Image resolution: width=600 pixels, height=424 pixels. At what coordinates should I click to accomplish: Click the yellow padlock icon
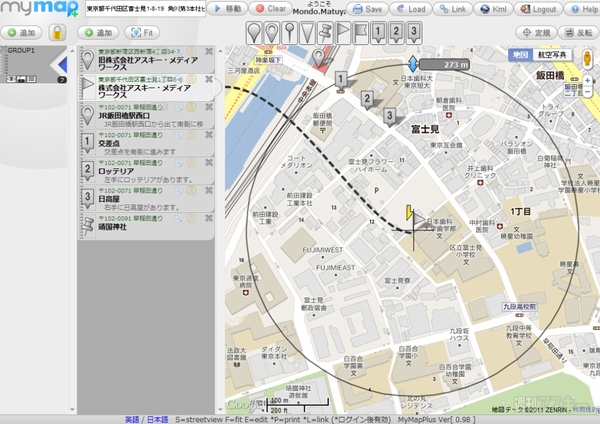pyautogui.click(x=57, y=33)
